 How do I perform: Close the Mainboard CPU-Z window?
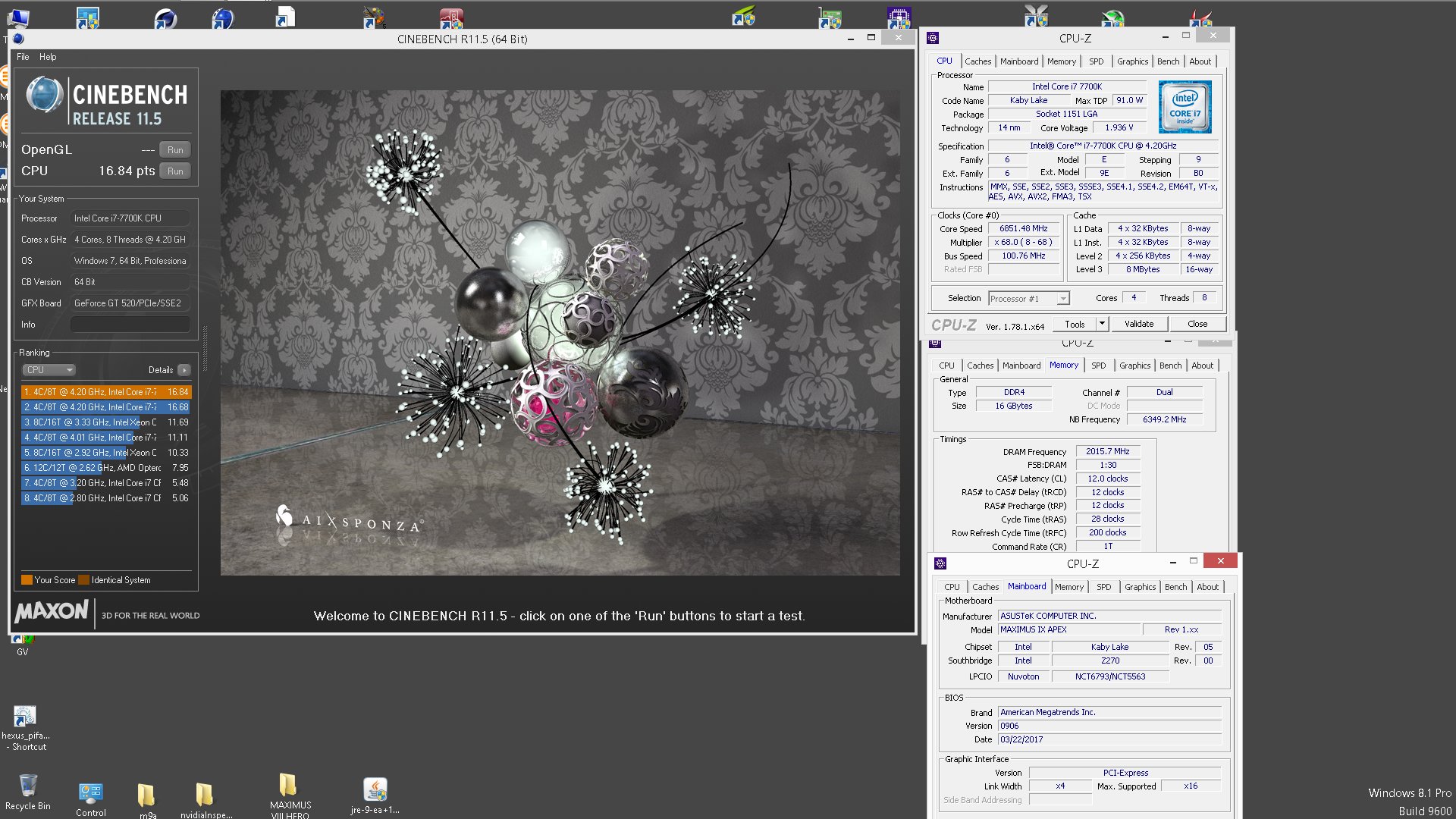[x=1220, y=561]
